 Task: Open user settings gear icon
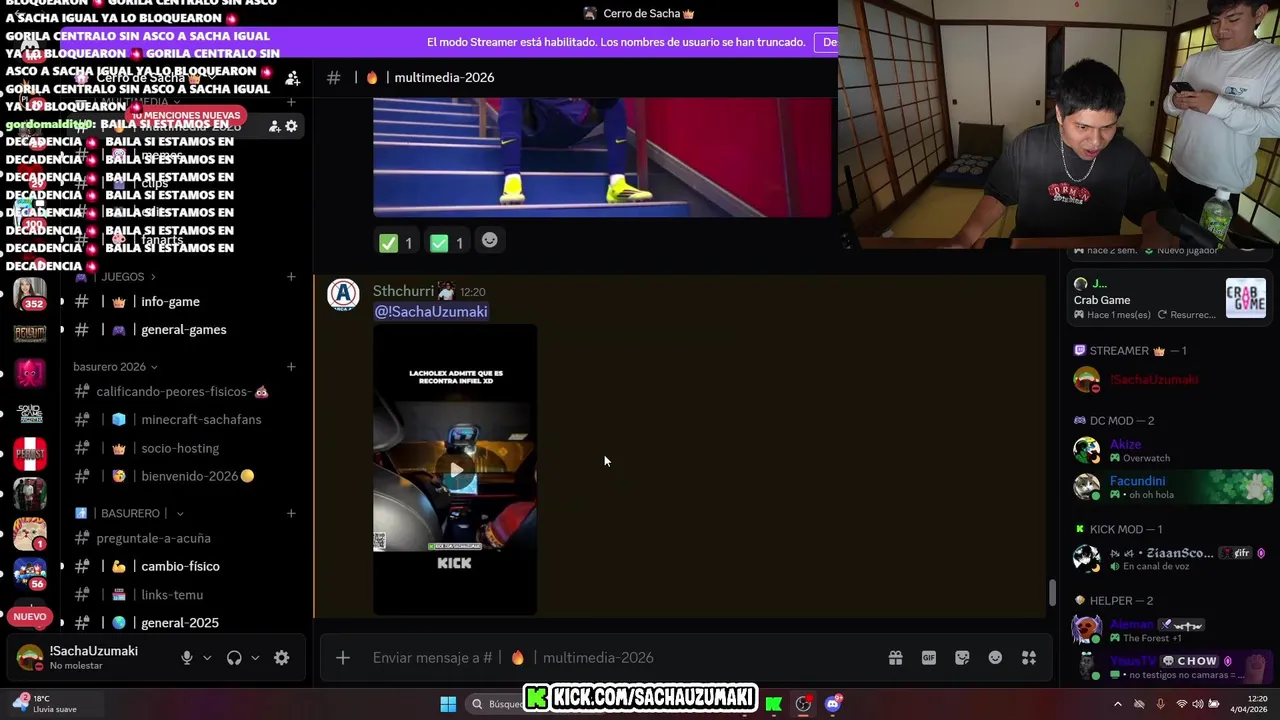click(282, 658)
